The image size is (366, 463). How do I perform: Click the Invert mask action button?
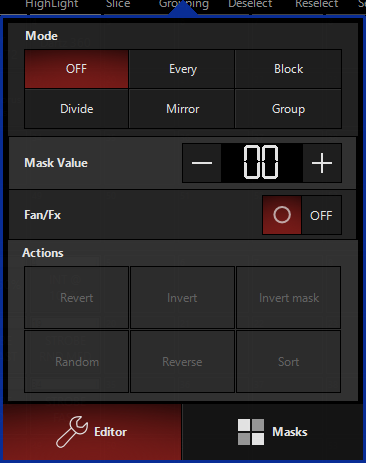click(x=289, y=297)
